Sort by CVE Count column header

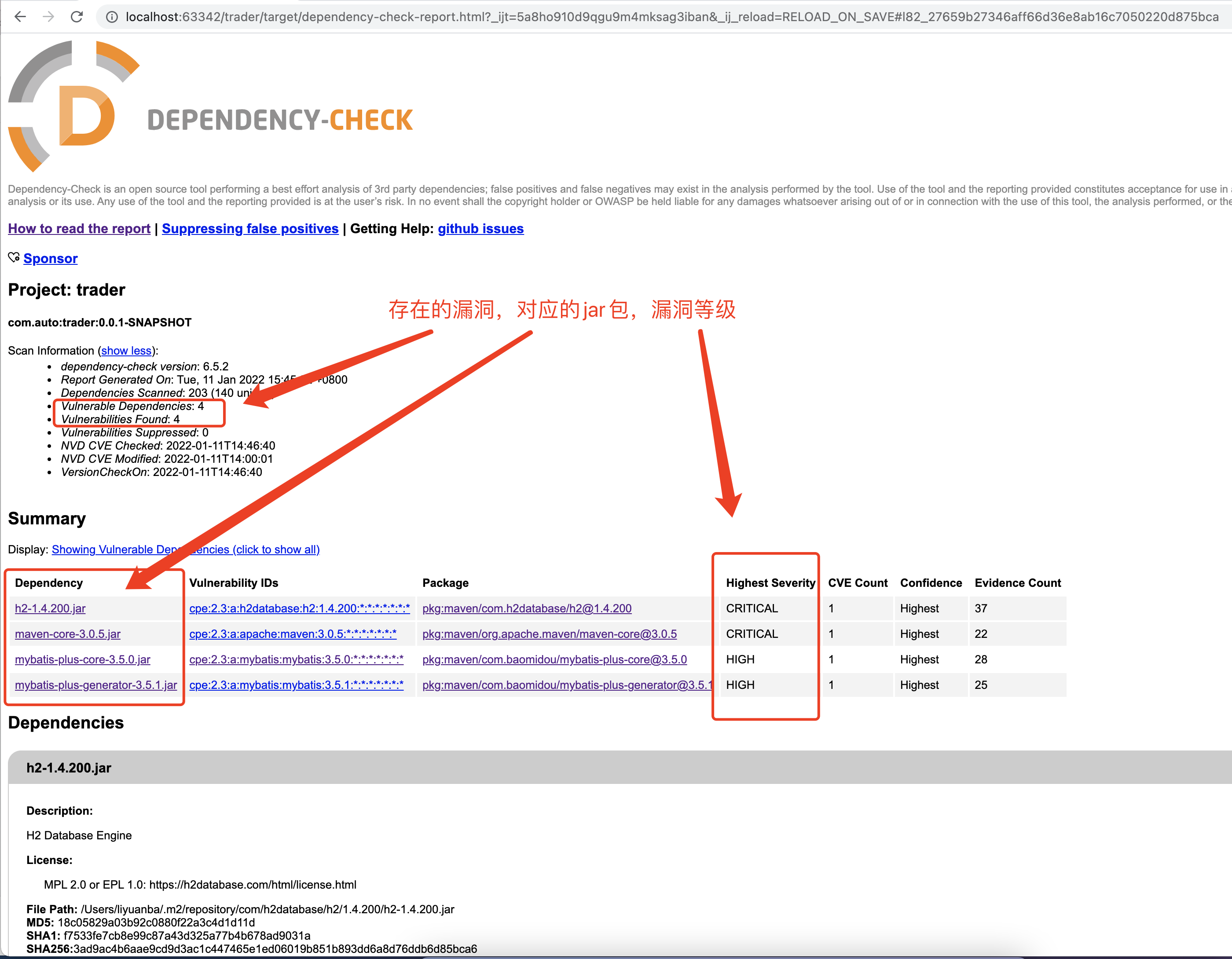pos(858,583)
